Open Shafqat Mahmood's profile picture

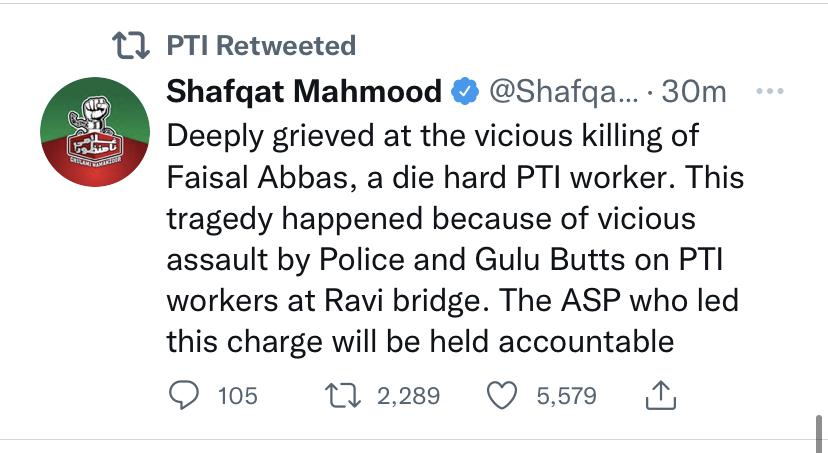point(95,132)
